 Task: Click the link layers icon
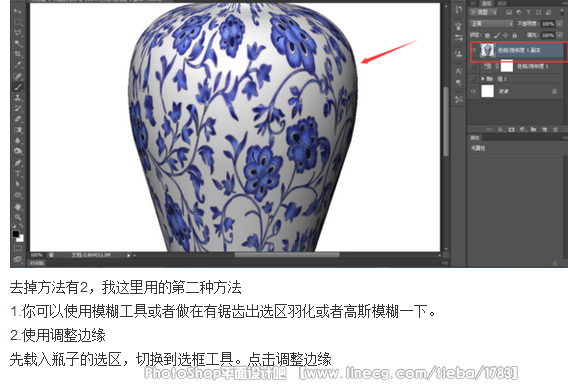pyautogui.click(x=489, y=129)
